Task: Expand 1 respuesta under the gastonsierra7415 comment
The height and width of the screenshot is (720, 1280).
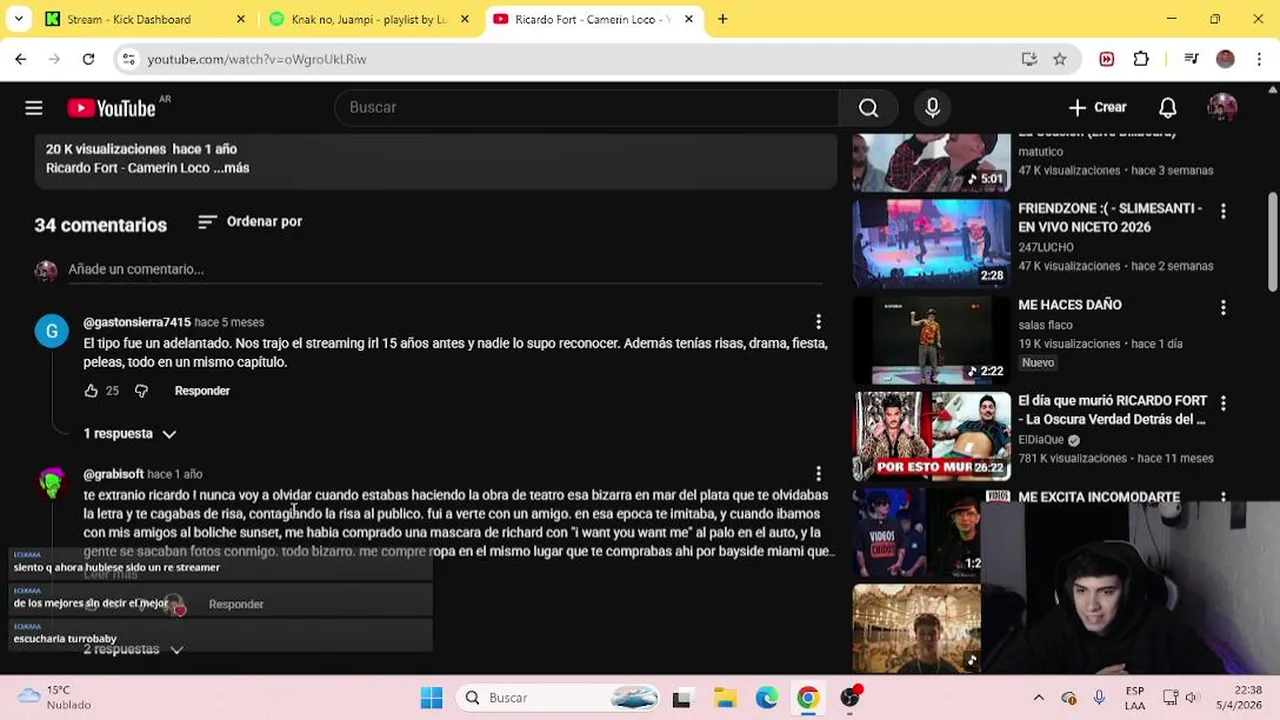Action: tap(130, 434)
